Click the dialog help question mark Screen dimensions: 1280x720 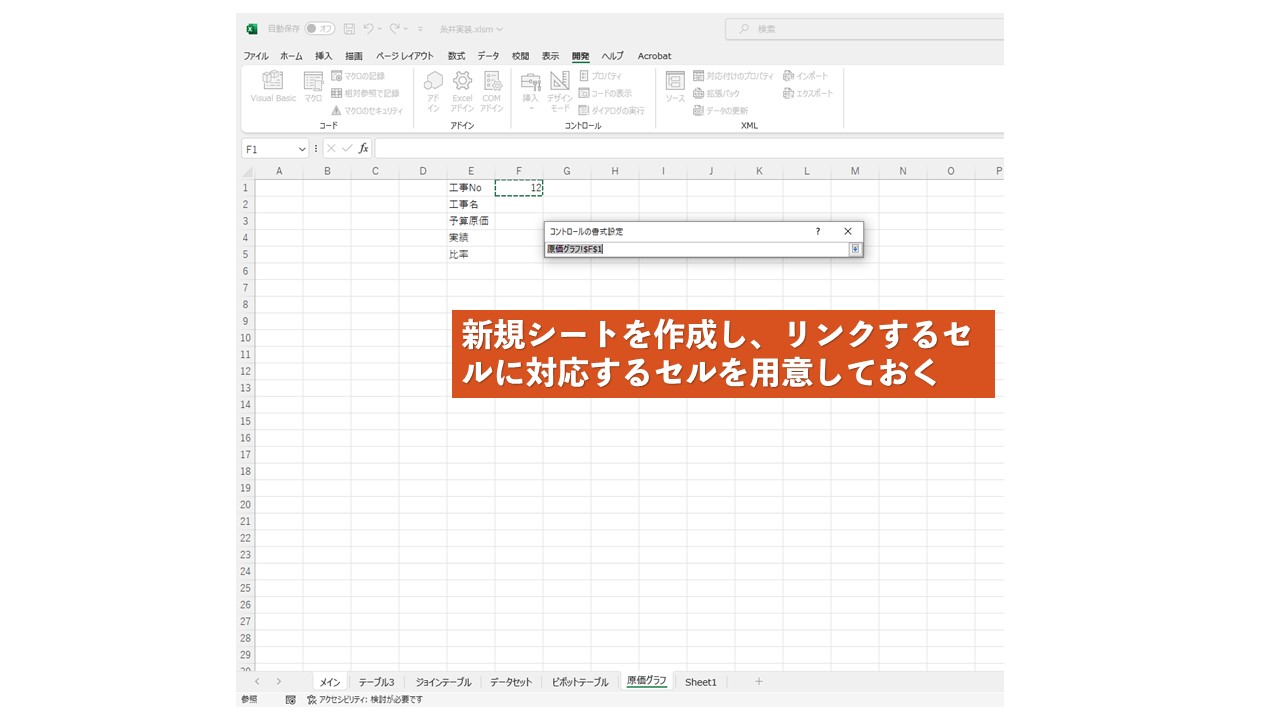click(817, 231)
